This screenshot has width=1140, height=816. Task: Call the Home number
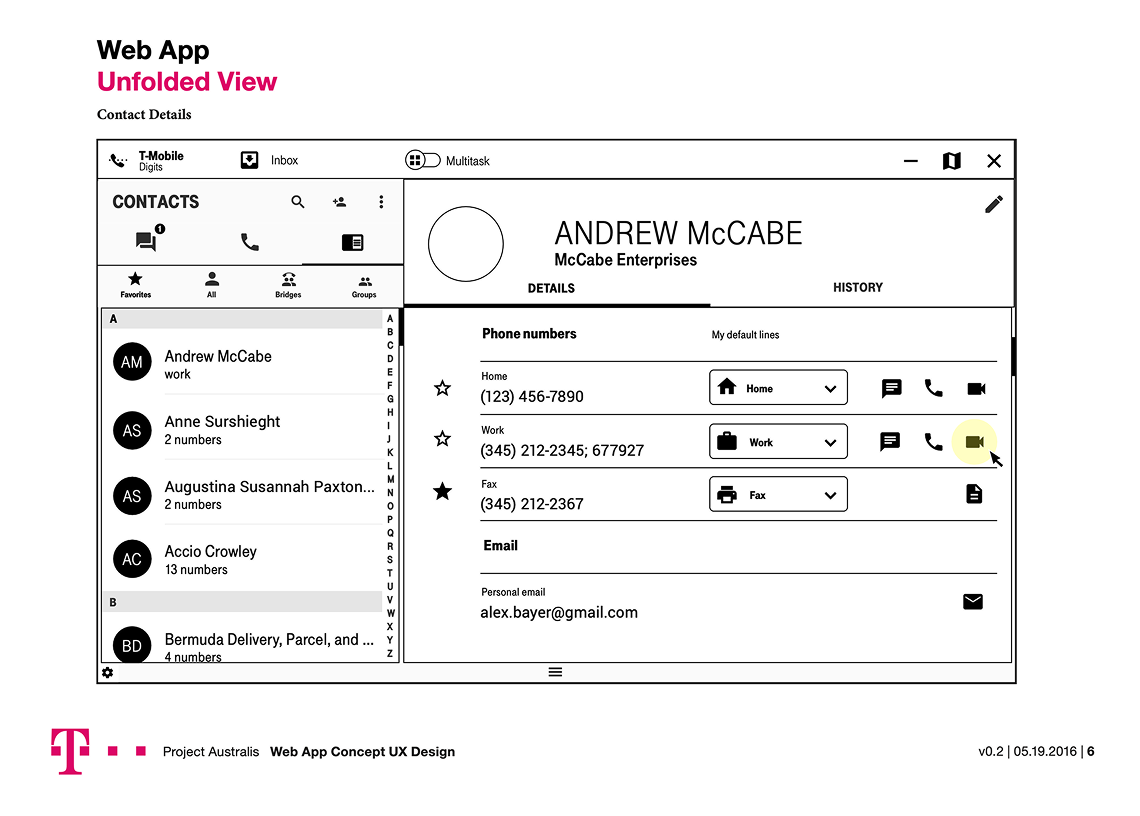coord(934,388)
